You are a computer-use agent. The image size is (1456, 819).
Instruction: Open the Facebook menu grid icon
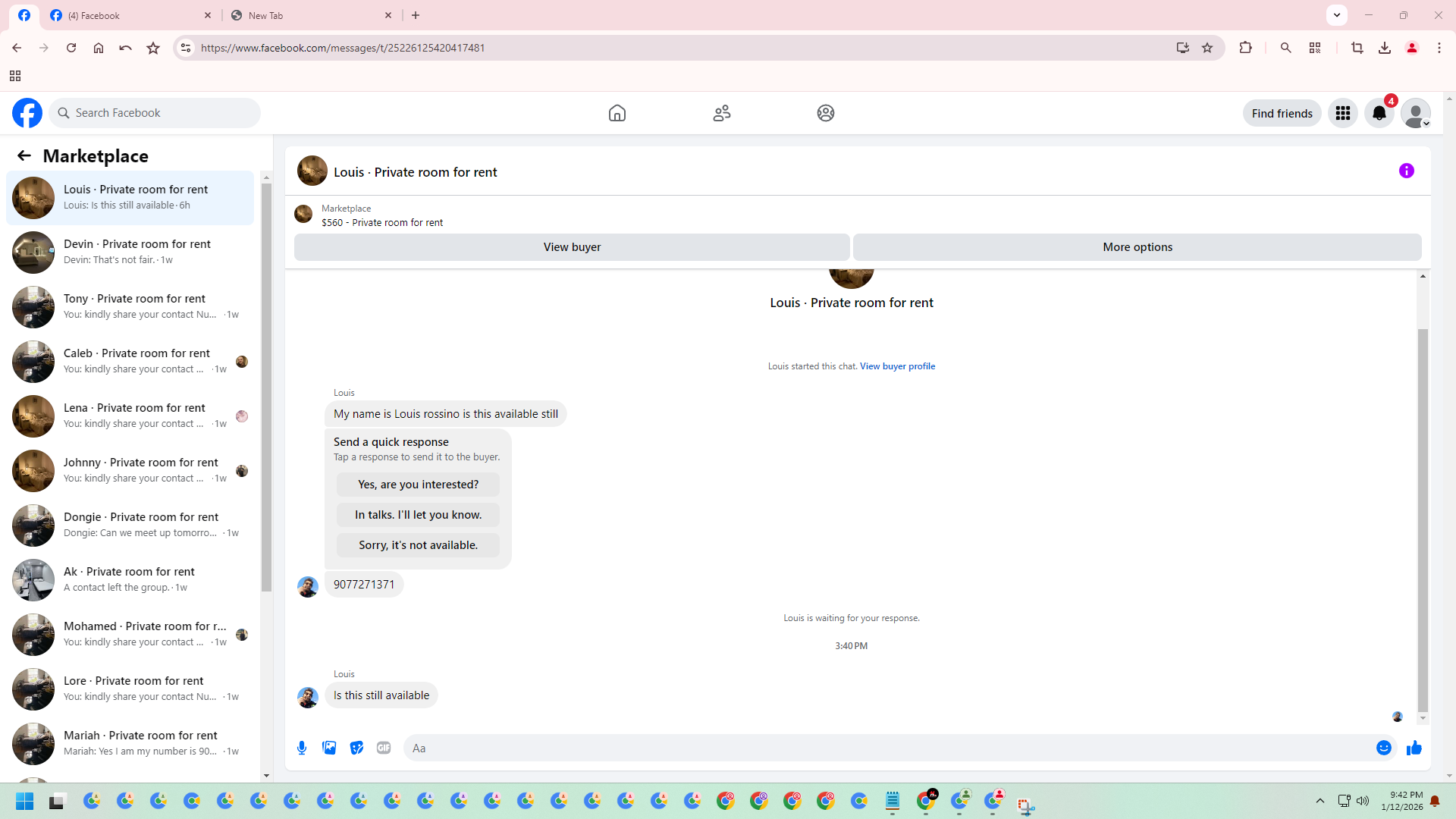[x=1342, y=113]
